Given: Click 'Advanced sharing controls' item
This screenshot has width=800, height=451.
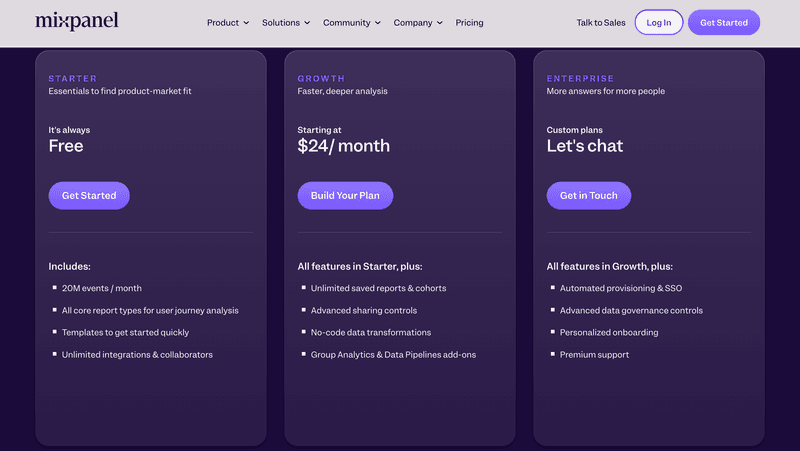Looking at the screenshot, I should 364,310.
